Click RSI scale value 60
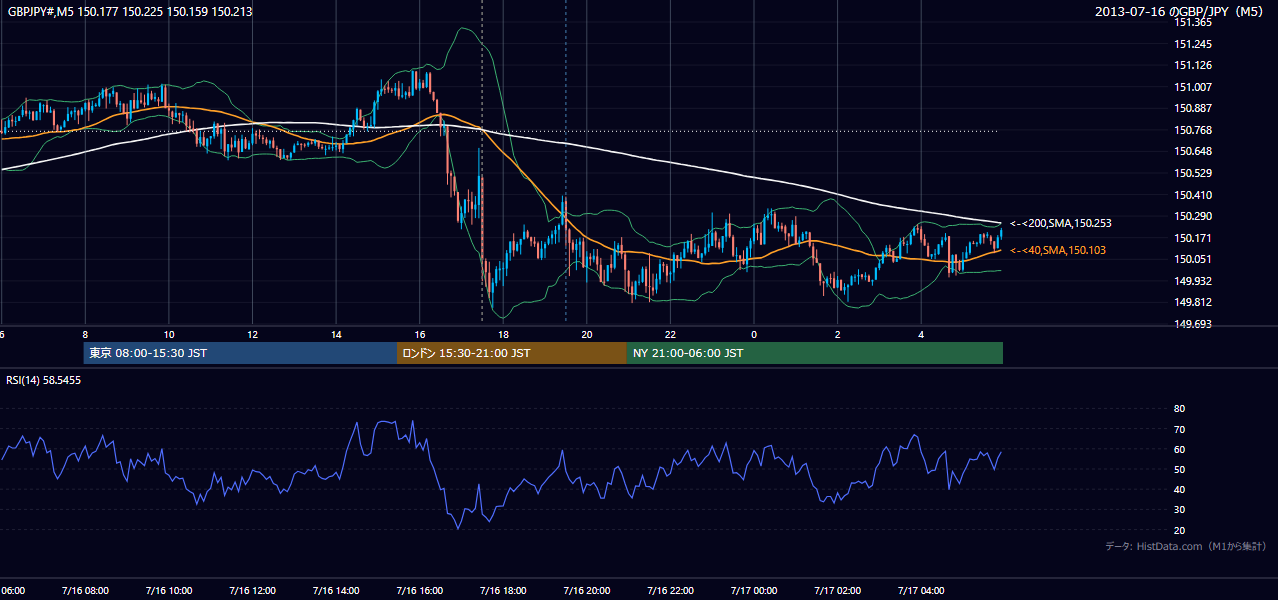This screenshot has width=1278, height=600. [x=1180, y=449]
